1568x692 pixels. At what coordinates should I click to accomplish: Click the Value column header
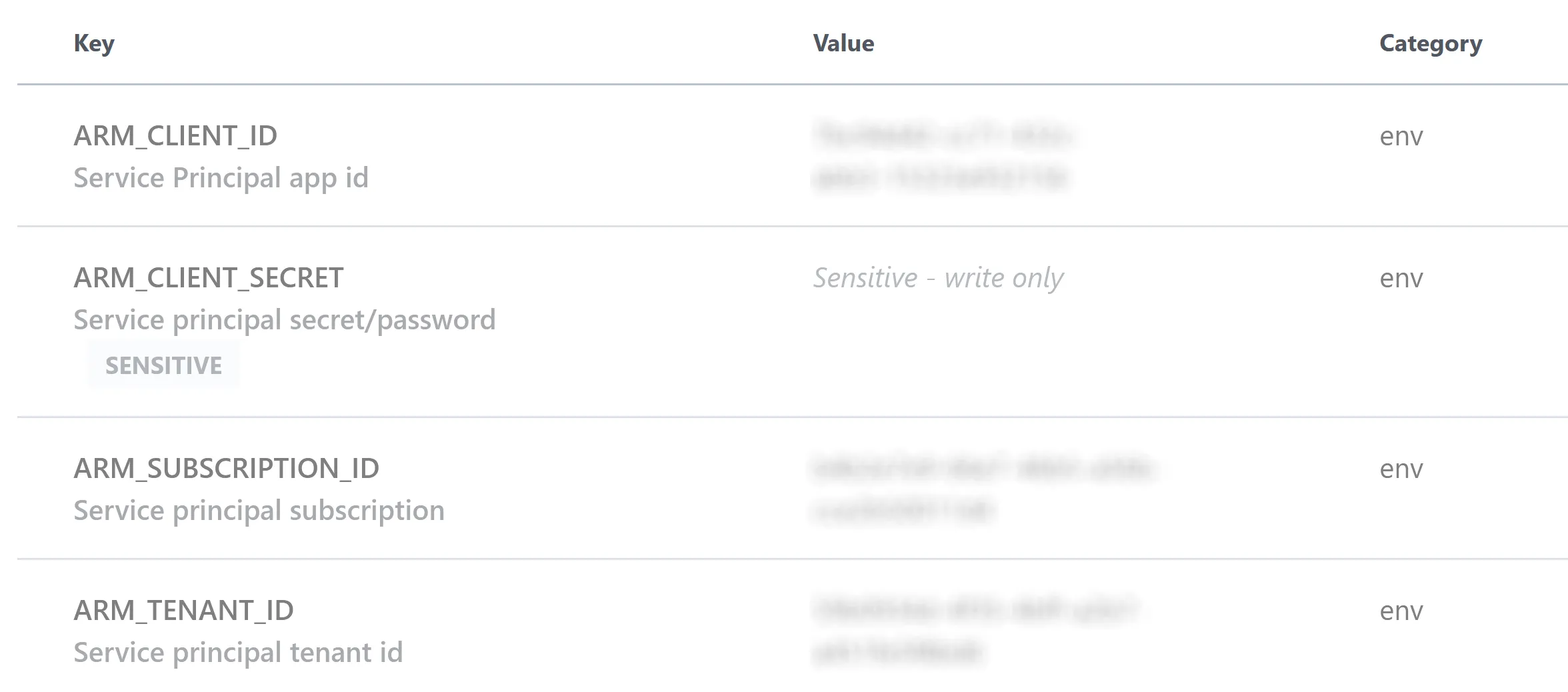point(843,43)
